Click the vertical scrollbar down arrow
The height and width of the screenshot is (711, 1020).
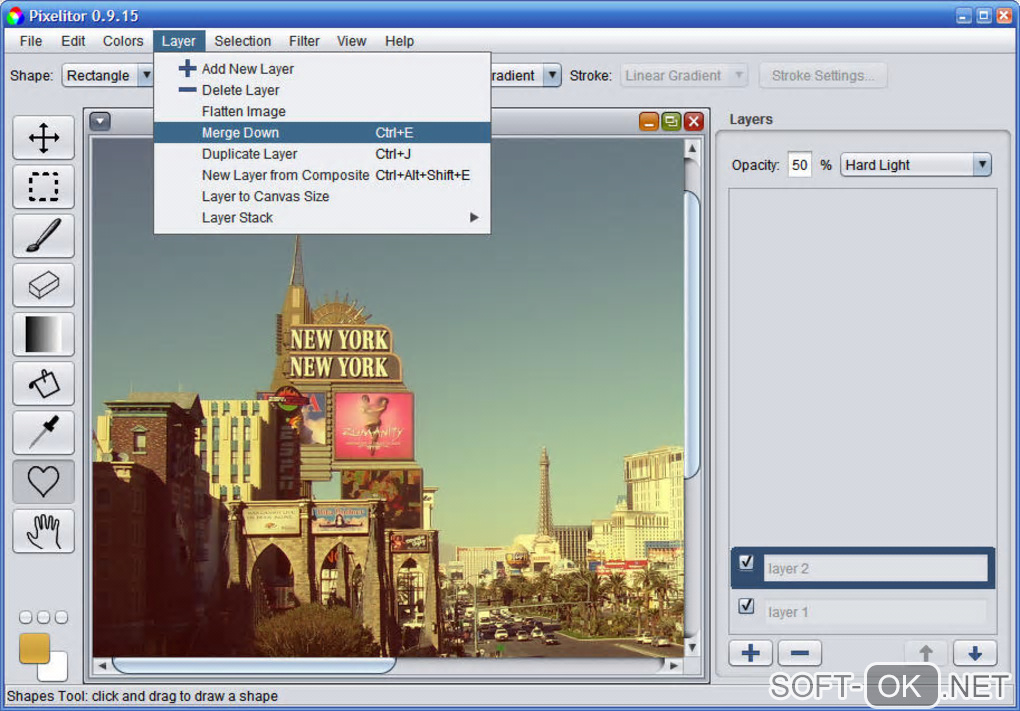[x=692, y=647]
